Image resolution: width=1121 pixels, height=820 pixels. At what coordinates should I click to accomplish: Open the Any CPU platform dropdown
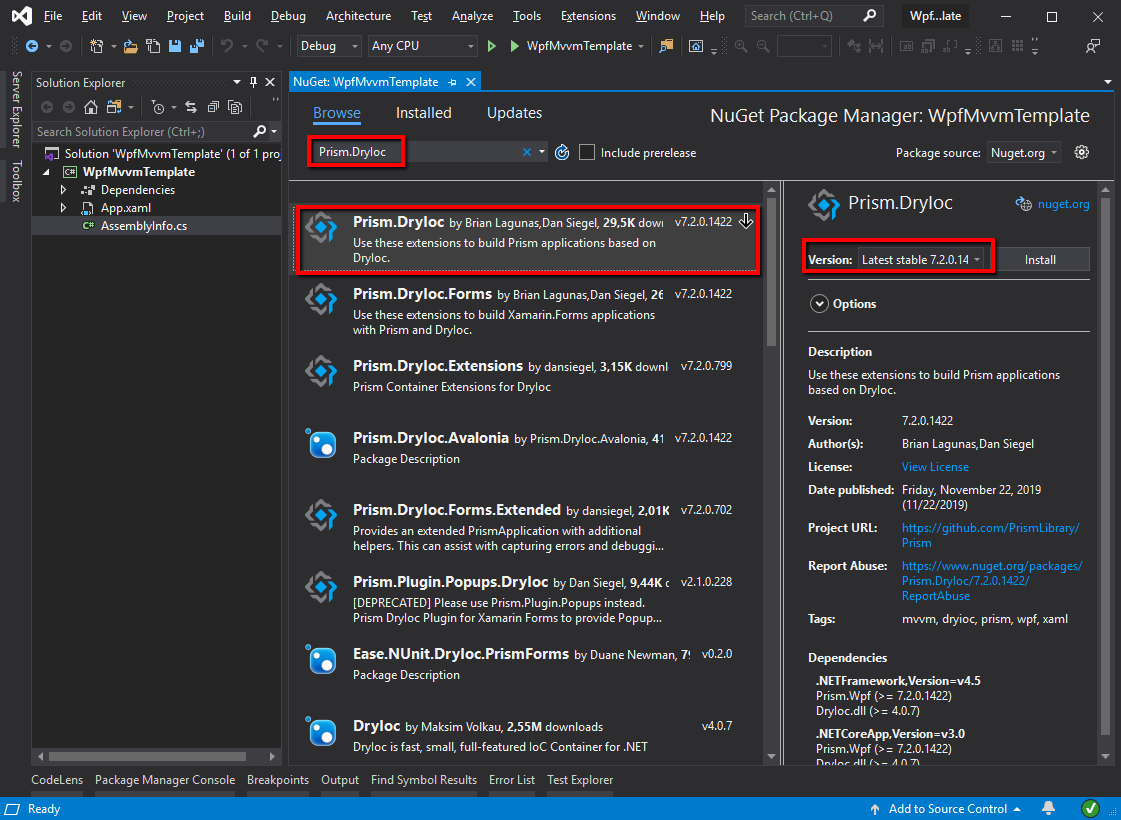422,46
